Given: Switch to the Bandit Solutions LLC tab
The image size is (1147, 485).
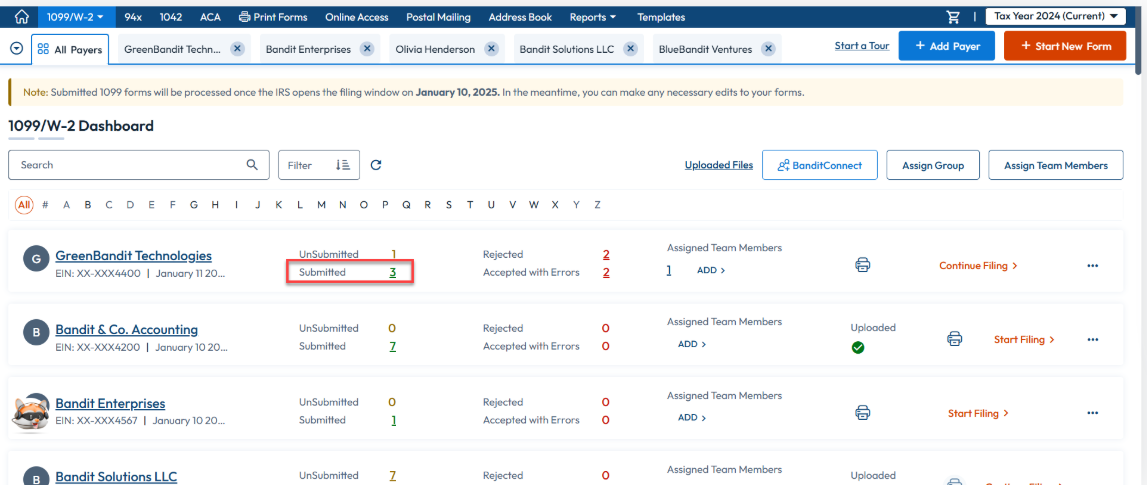Looking at the screenshot, I should click(566, 49).
